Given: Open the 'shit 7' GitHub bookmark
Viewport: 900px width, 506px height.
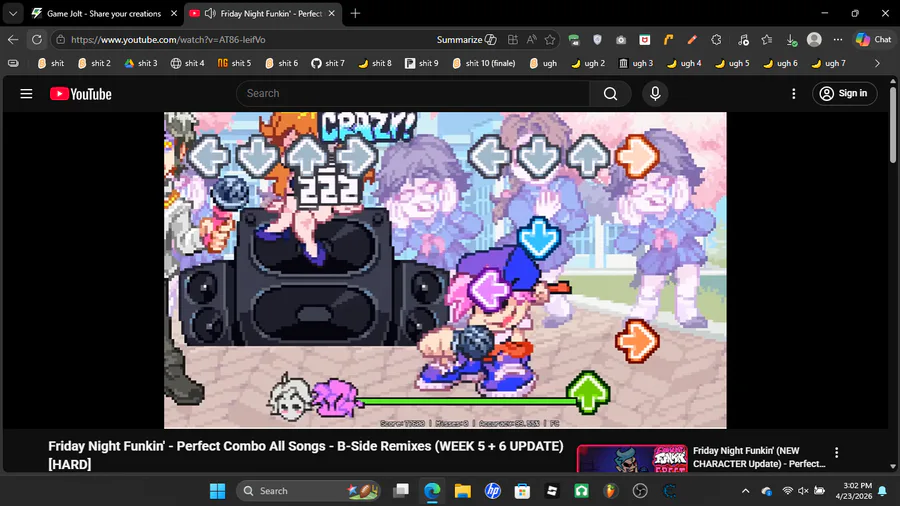Looking at the screenshot, I should coord(328,63).
